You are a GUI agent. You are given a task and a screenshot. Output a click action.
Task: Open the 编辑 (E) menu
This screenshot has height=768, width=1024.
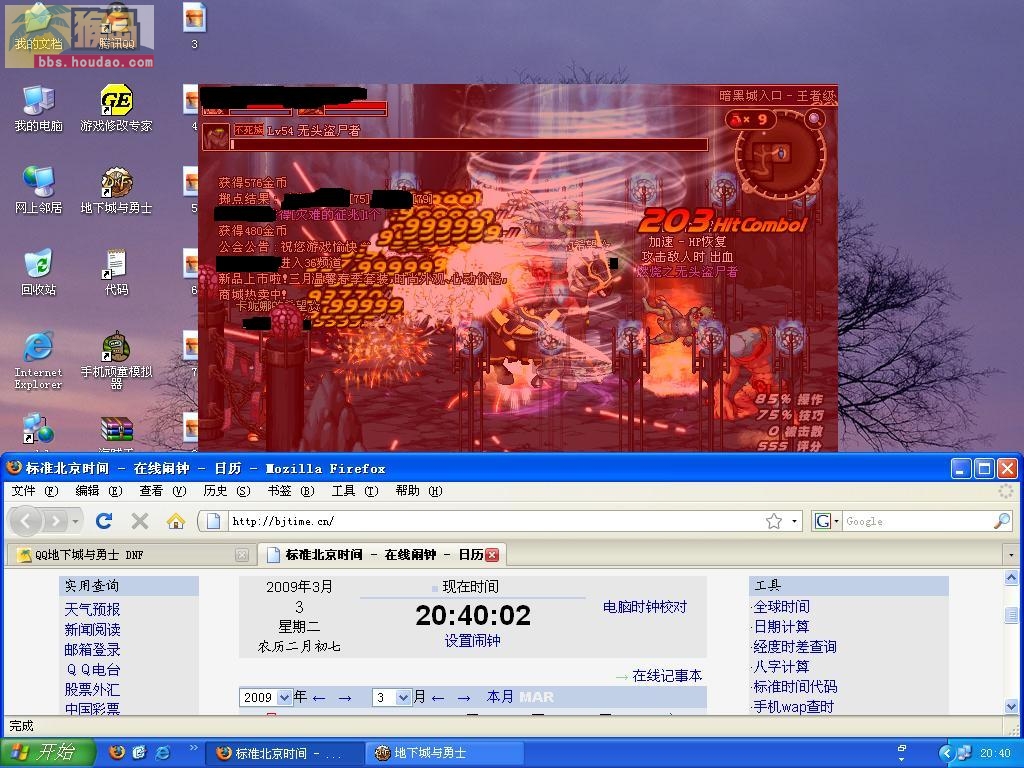tap(99, 490)
